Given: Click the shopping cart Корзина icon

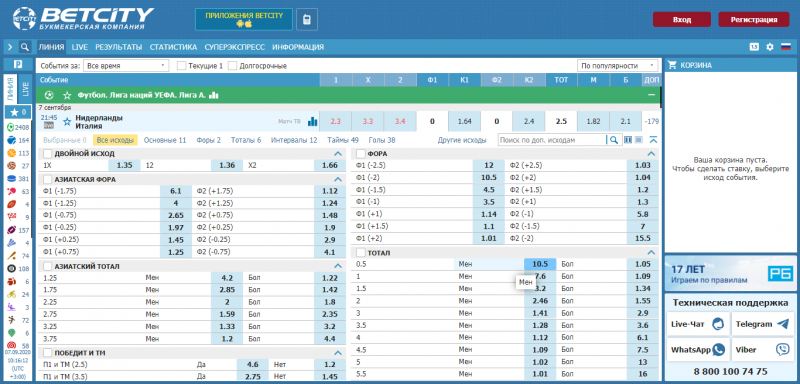Looking at the screenshot, I should (672, 65).
